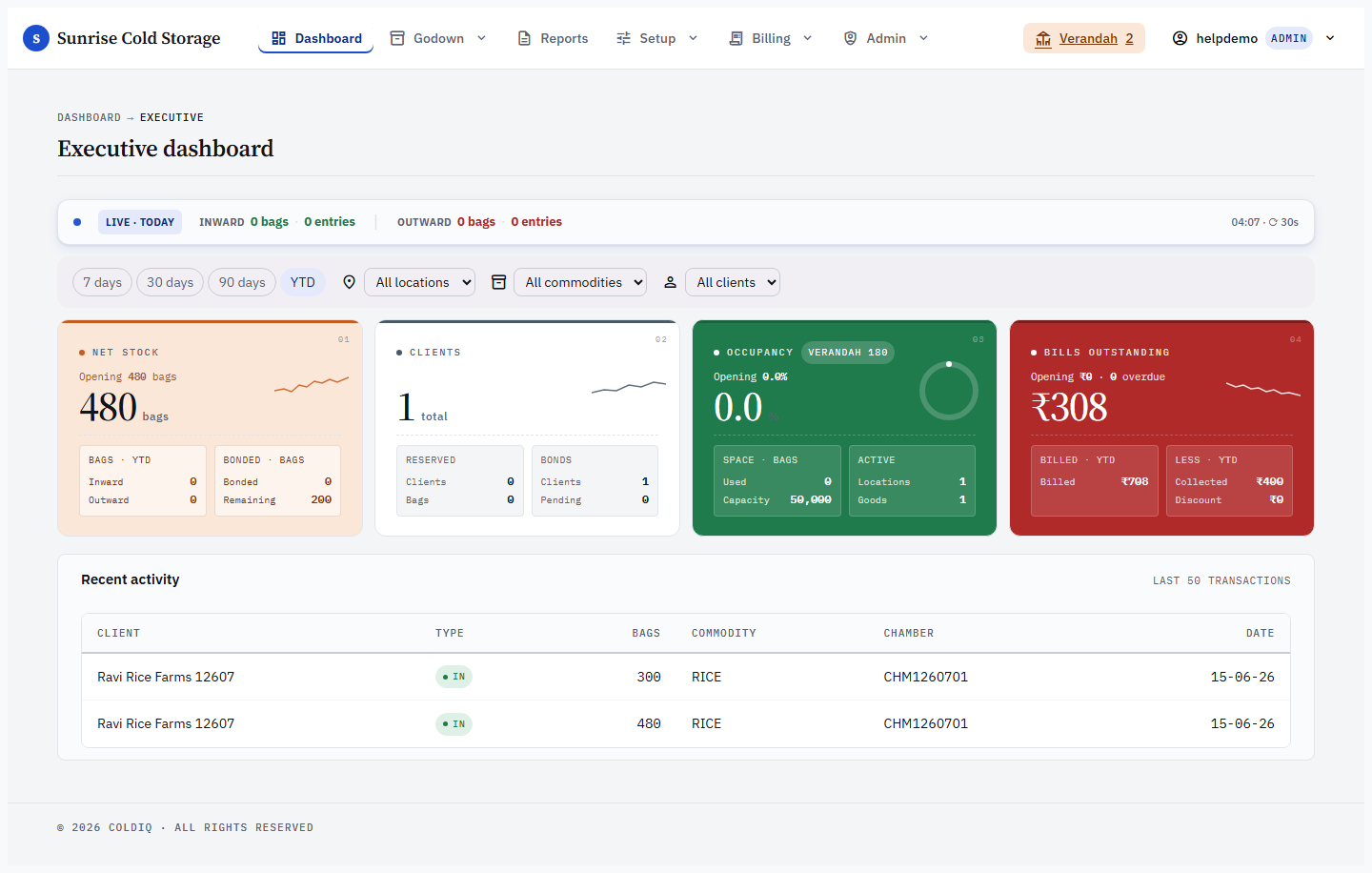The height and width of the screenshot is (873, 1372).
Task: Expand the Admin chevron
Action: point(923,38)
